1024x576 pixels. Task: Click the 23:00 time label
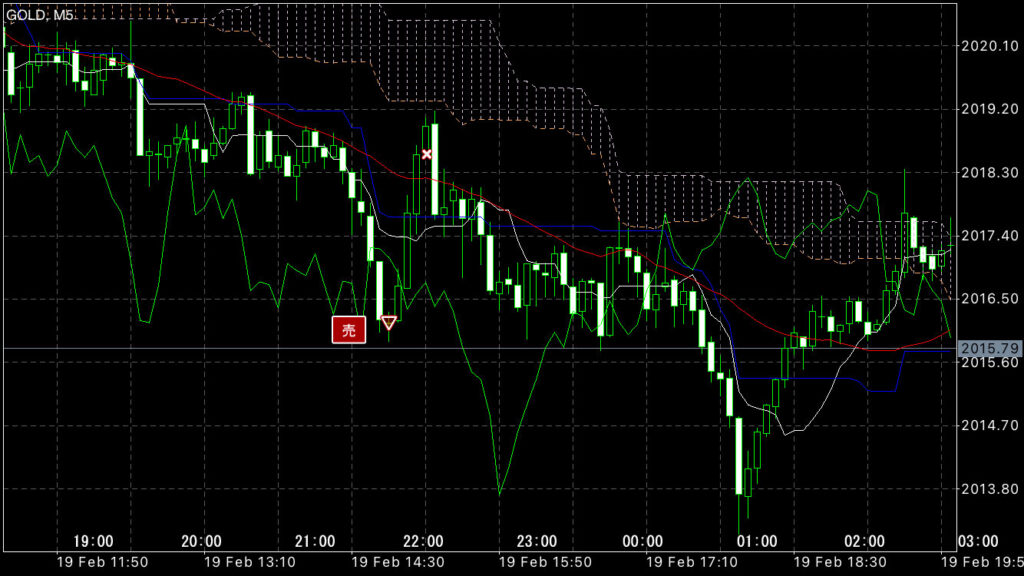[537, 541]
